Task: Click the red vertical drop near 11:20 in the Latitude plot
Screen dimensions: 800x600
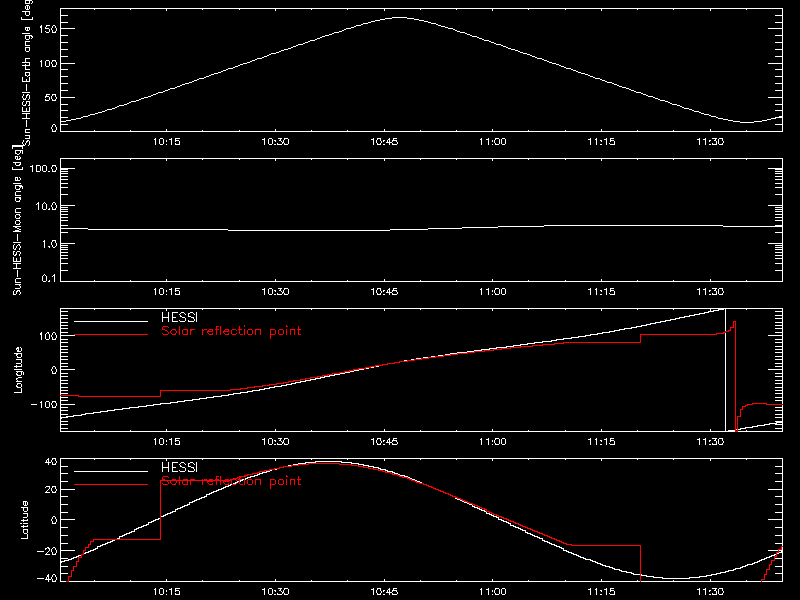Action: (x=640, y=563)
